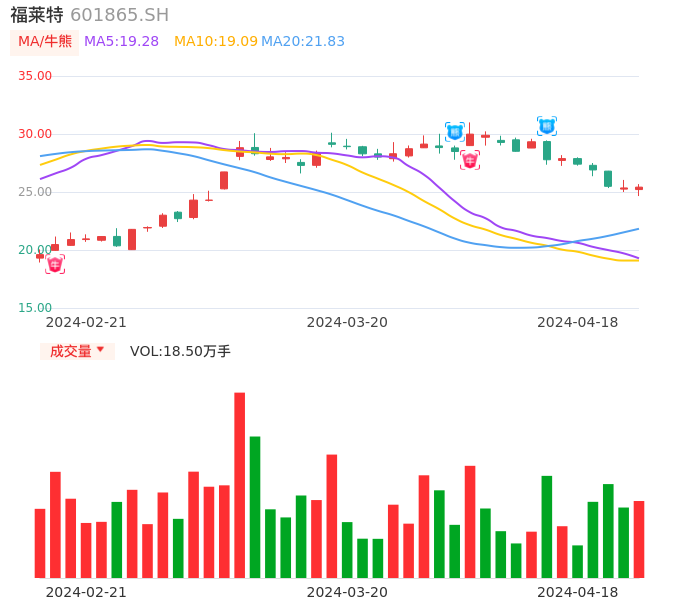
Task: Click the red triangle arrow beside 成交量
Action: click(100, 350)
